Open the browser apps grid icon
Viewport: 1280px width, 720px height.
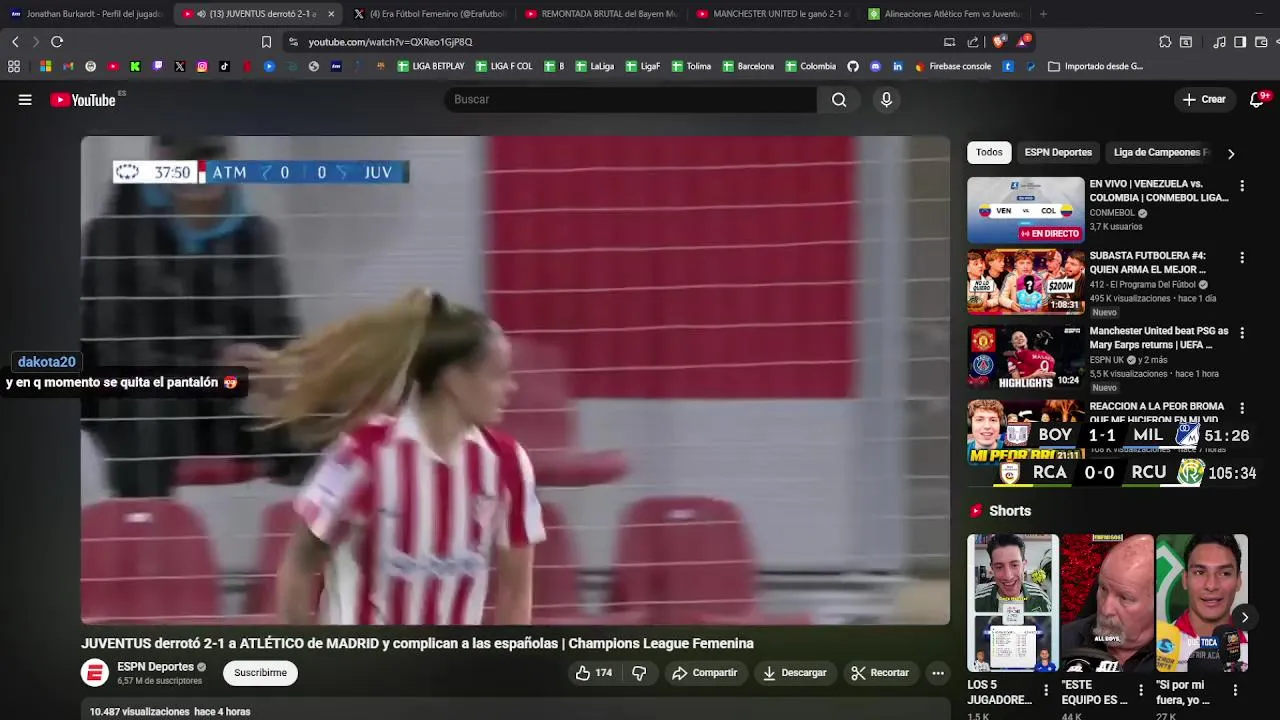pos(14,67)
